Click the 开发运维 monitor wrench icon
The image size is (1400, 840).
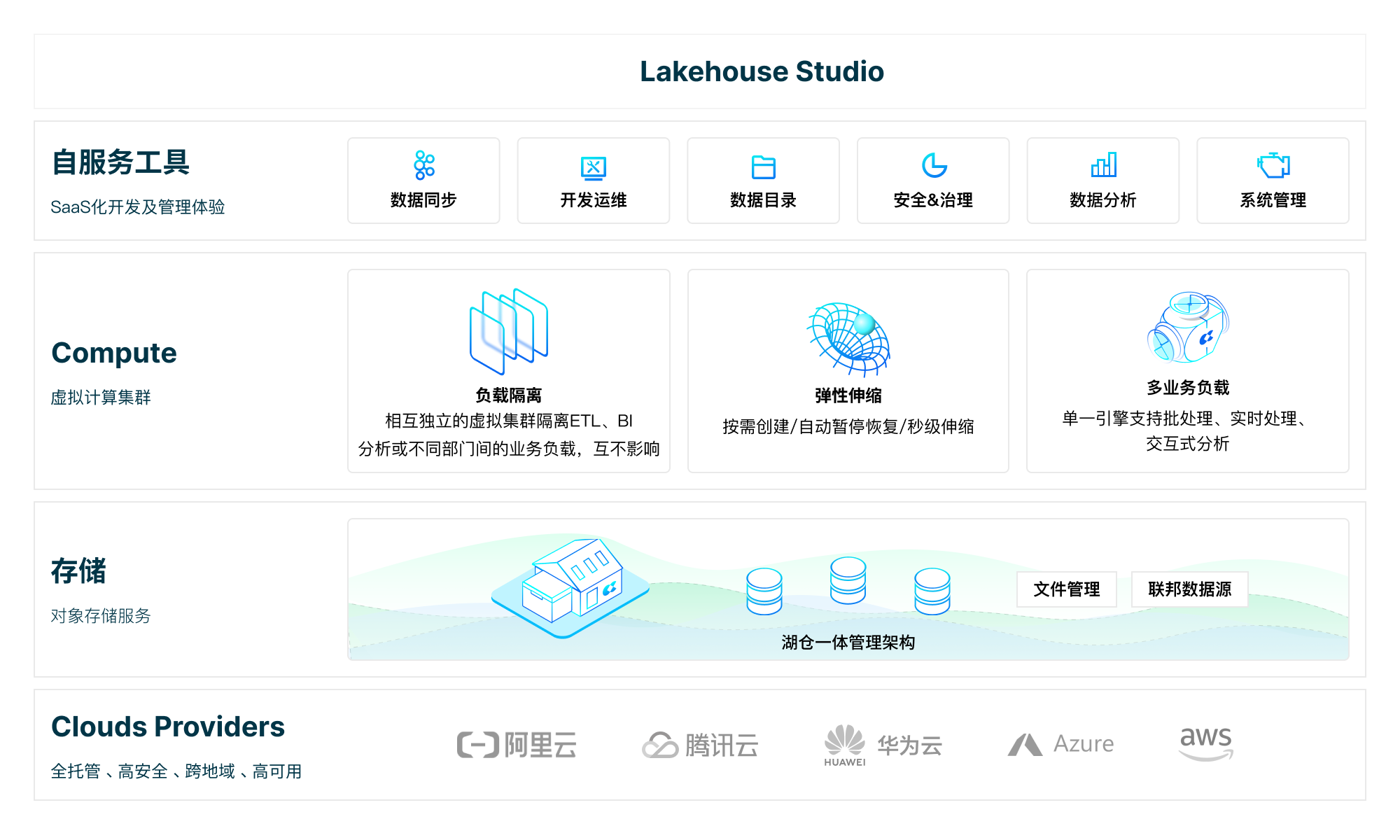[593, 167]
